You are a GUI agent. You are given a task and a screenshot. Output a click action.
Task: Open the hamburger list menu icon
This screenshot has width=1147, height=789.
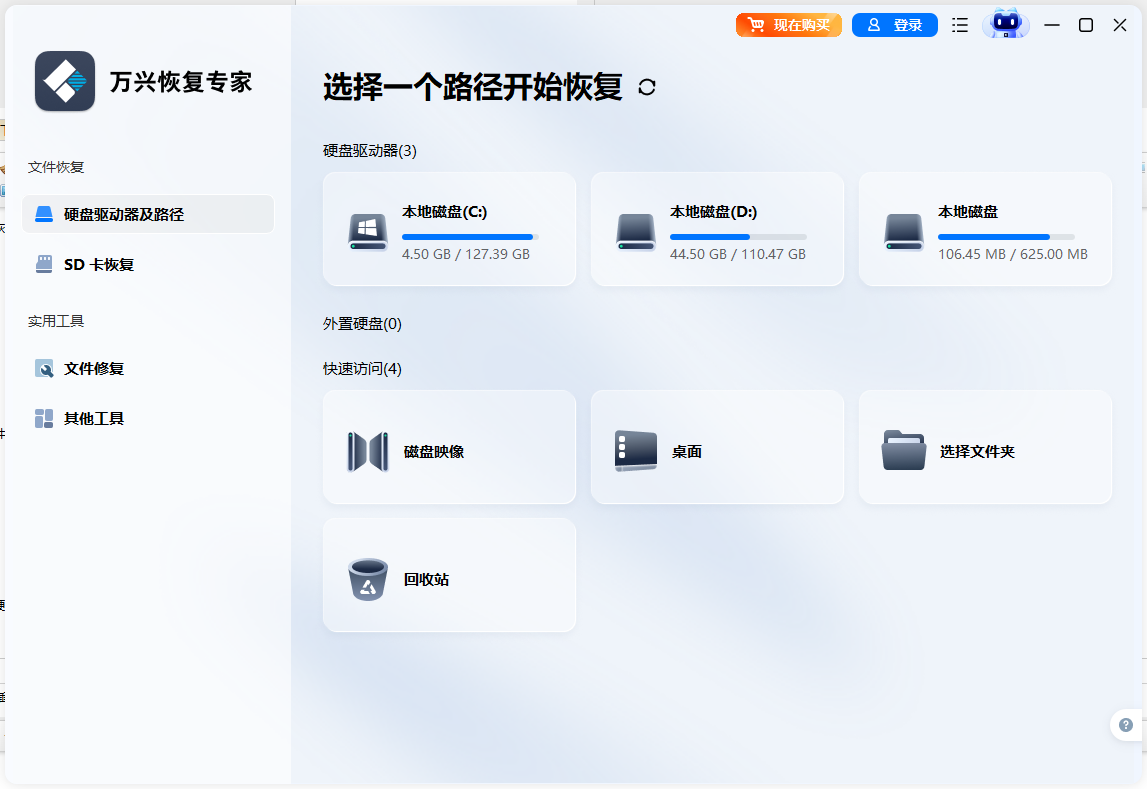point(960,25)
